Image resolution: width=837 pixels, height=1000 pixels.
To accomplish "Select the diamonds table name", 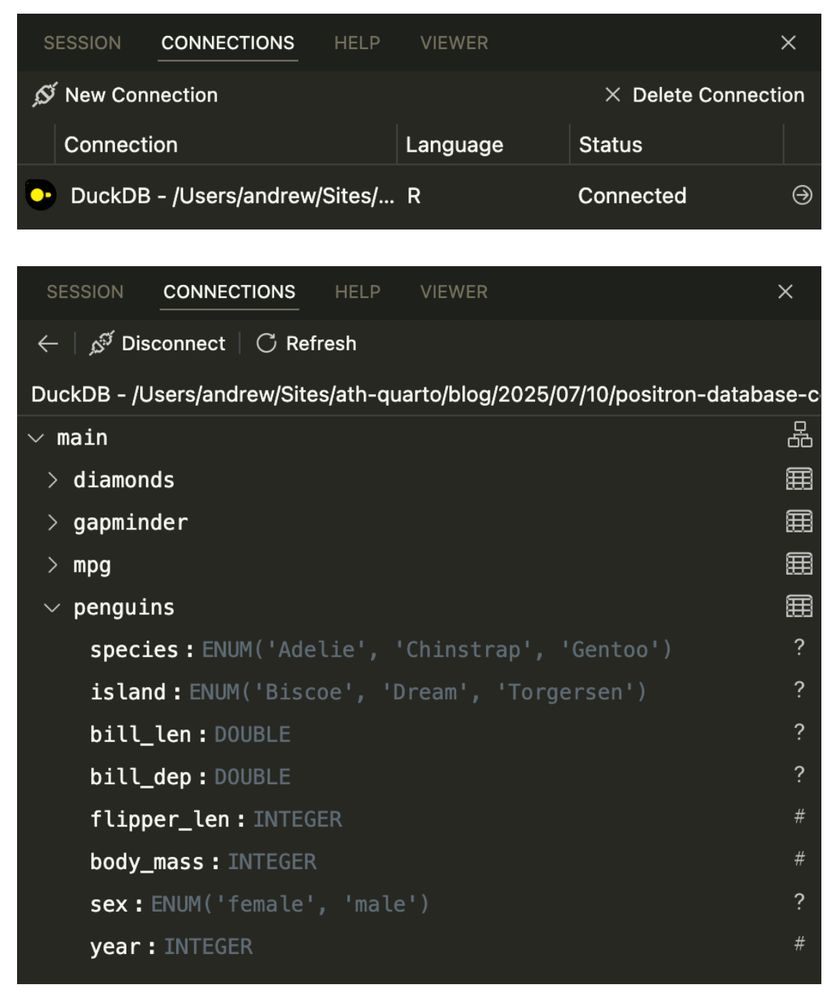I will [x=124, y=480].
